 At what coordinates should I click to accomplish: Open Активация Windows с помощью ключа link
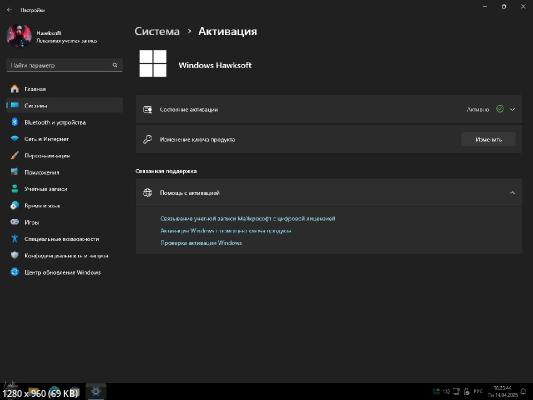226,231
